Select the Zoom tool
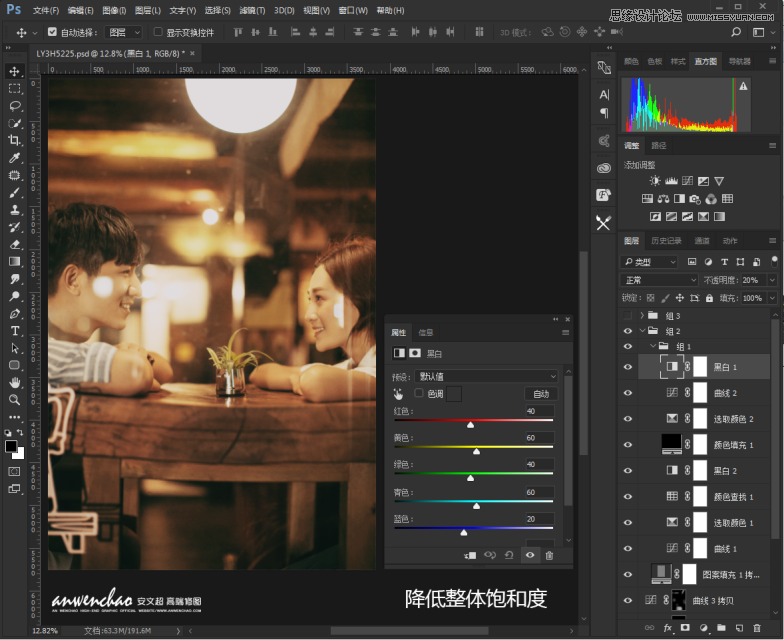 [14, 400]
